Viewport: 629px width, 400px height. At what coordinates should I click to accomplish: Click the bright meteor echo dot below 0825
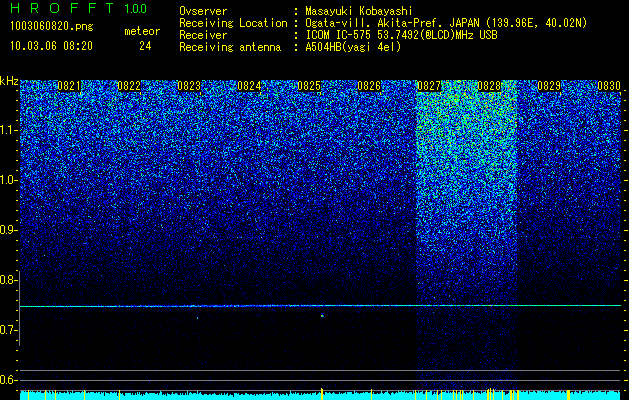tap(322, 315)
